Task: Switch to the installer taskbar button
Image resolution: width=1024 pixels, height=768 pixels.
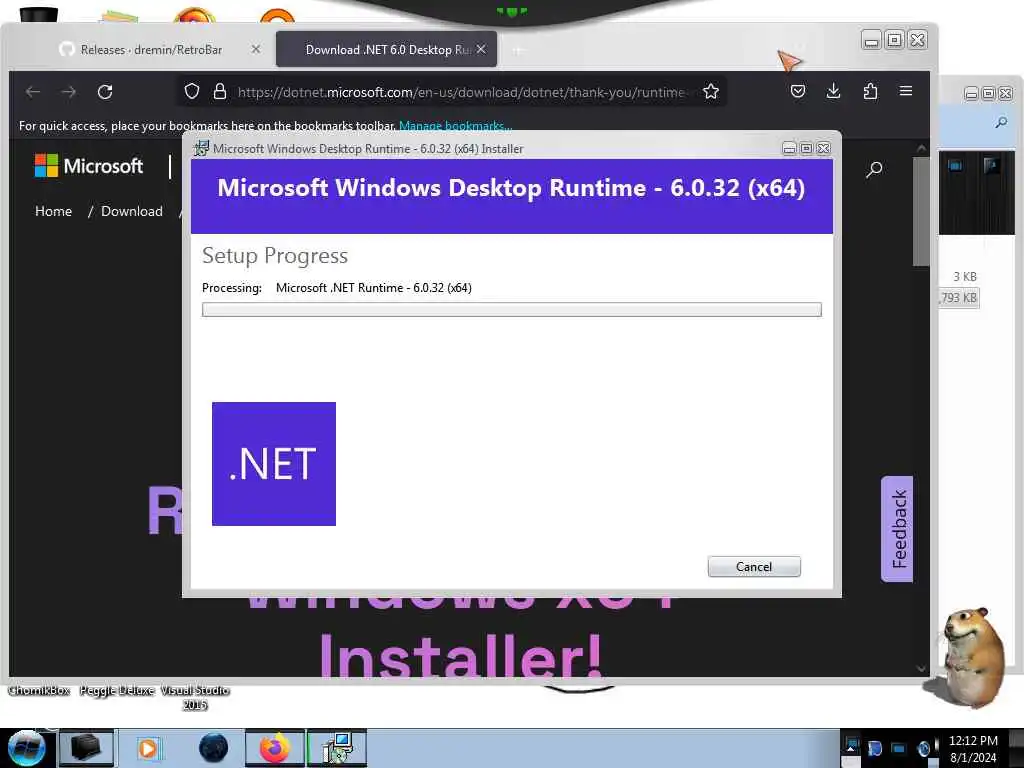Action: pos(337,748)
